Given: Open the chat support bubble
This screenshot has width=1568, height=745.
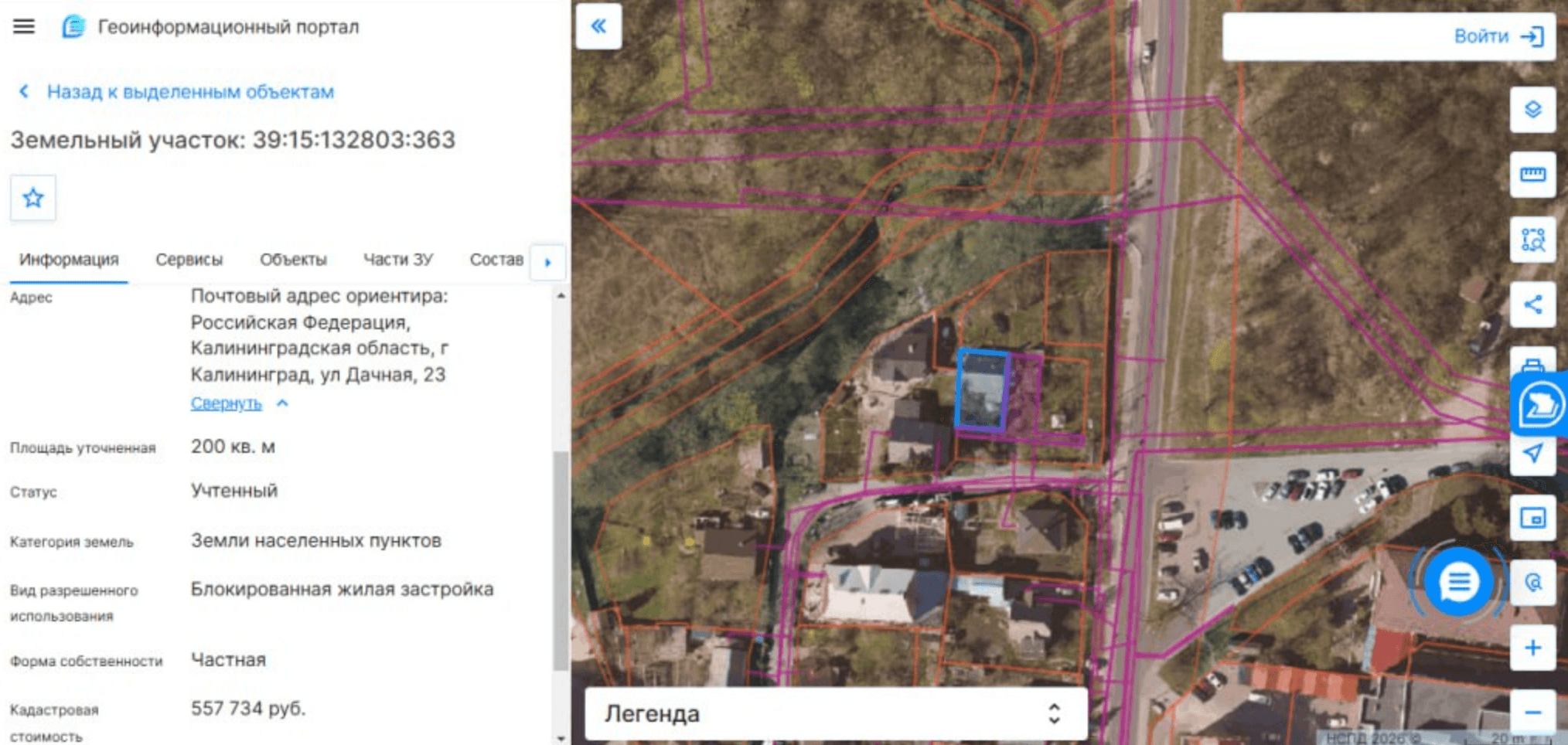Looking at the screenshot, I should click(1458, 582).
